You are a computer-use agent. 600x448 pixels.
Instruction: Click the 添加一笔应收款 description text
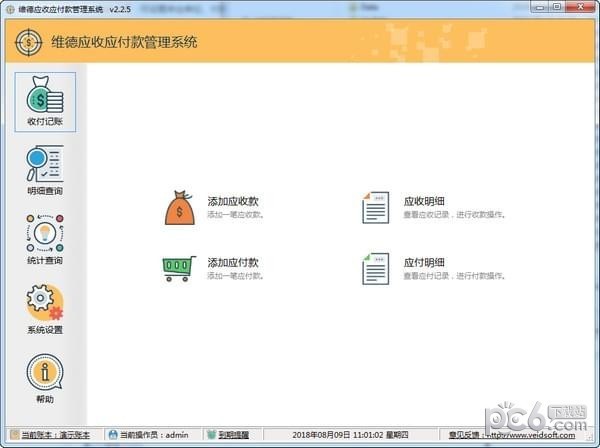235,215
